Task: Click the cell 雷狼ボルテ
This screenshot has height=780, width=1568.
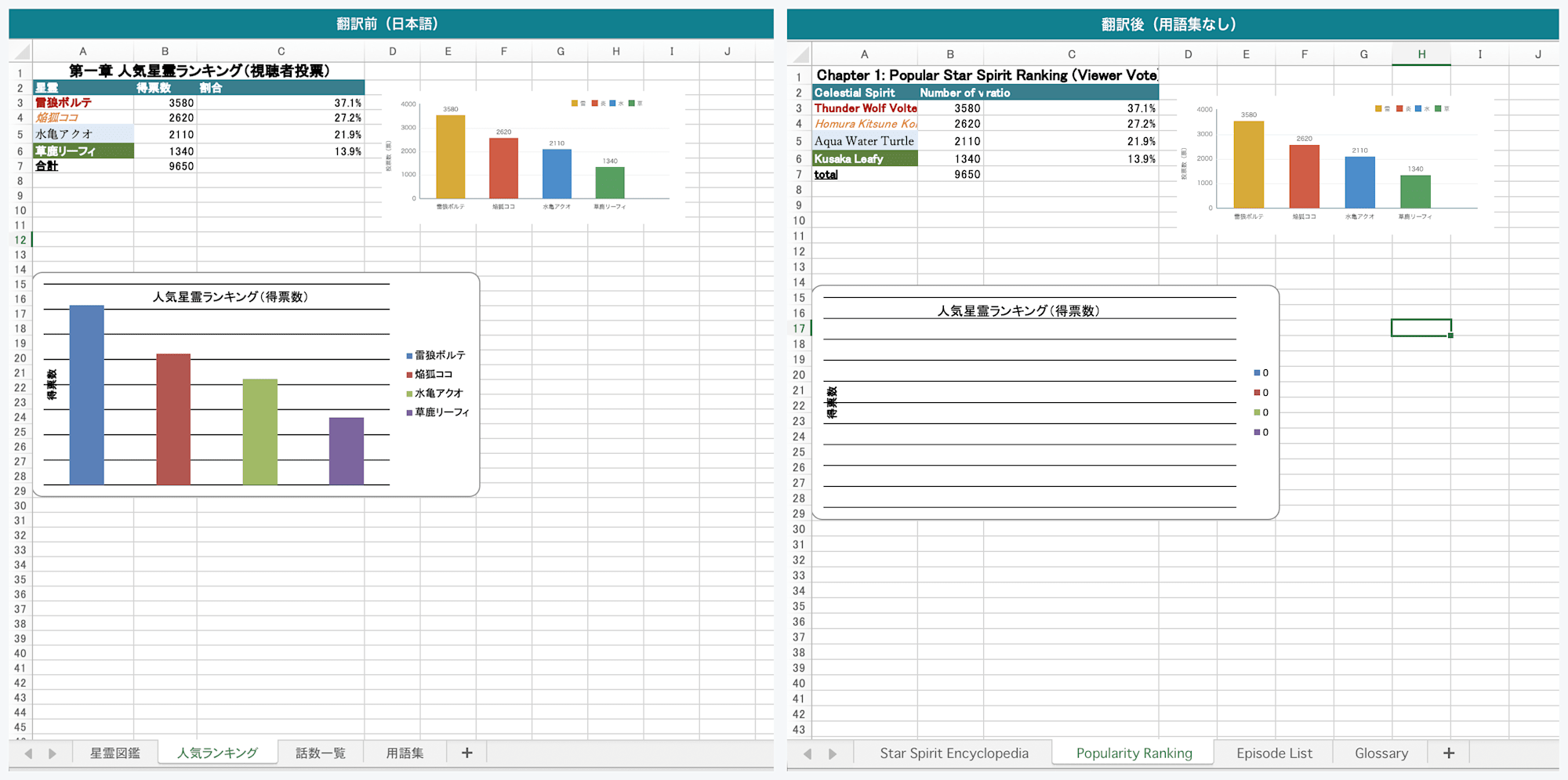Action: [x=83, y=103]
